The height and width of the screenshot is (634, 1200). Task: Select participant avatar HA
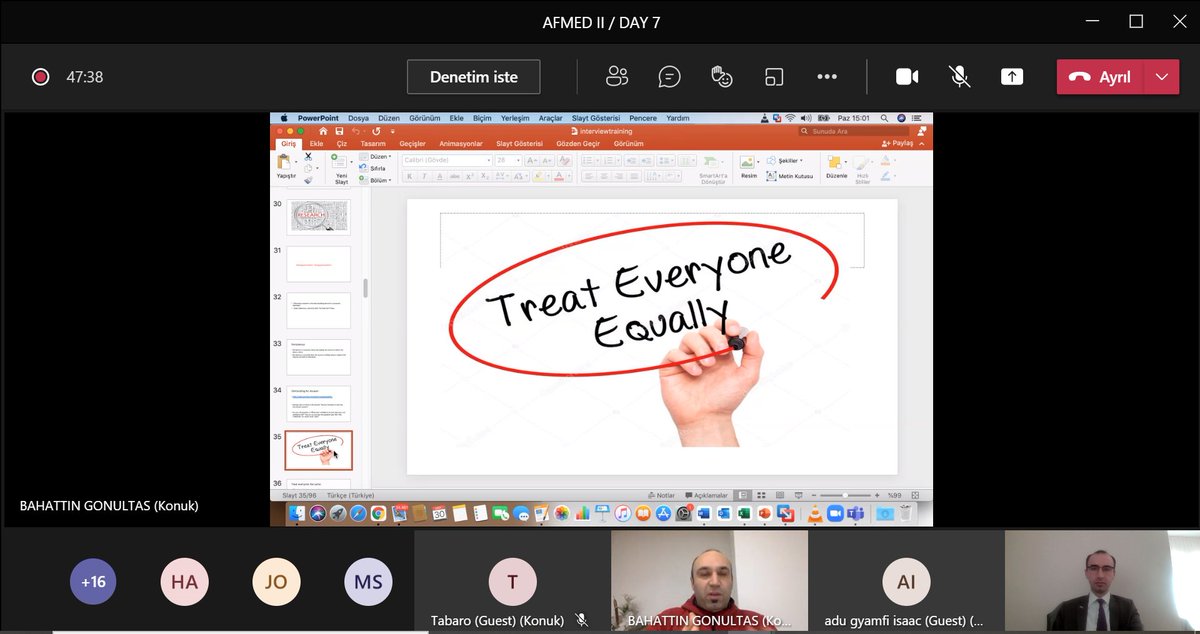(184, 582)
